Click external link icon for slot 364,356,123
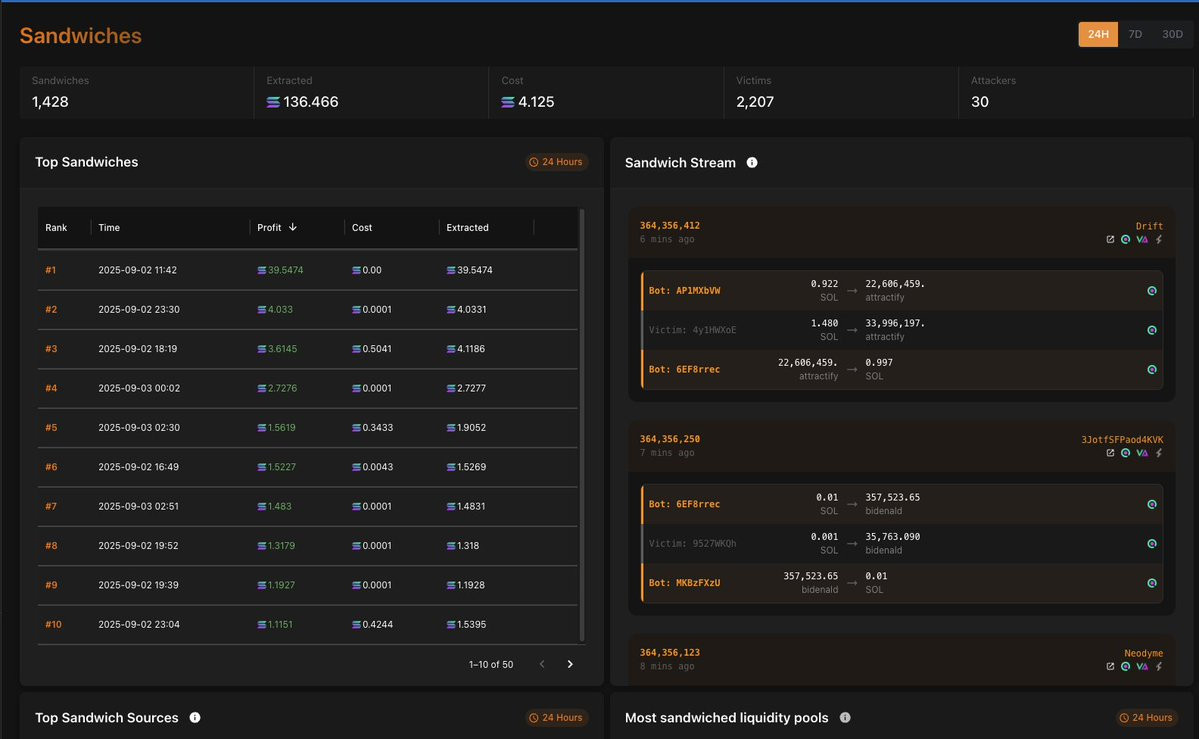Viewport: 1199px width, 739px height. click(x=1110, y=666)
